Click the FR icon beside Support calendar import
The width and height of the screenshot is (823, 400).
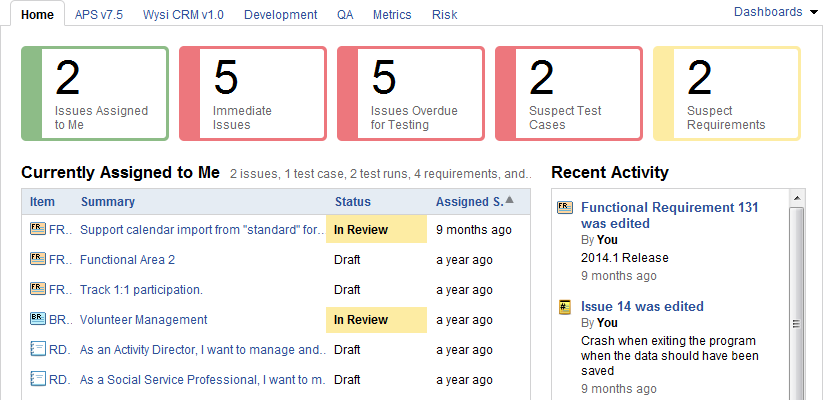tap(38, 229)
